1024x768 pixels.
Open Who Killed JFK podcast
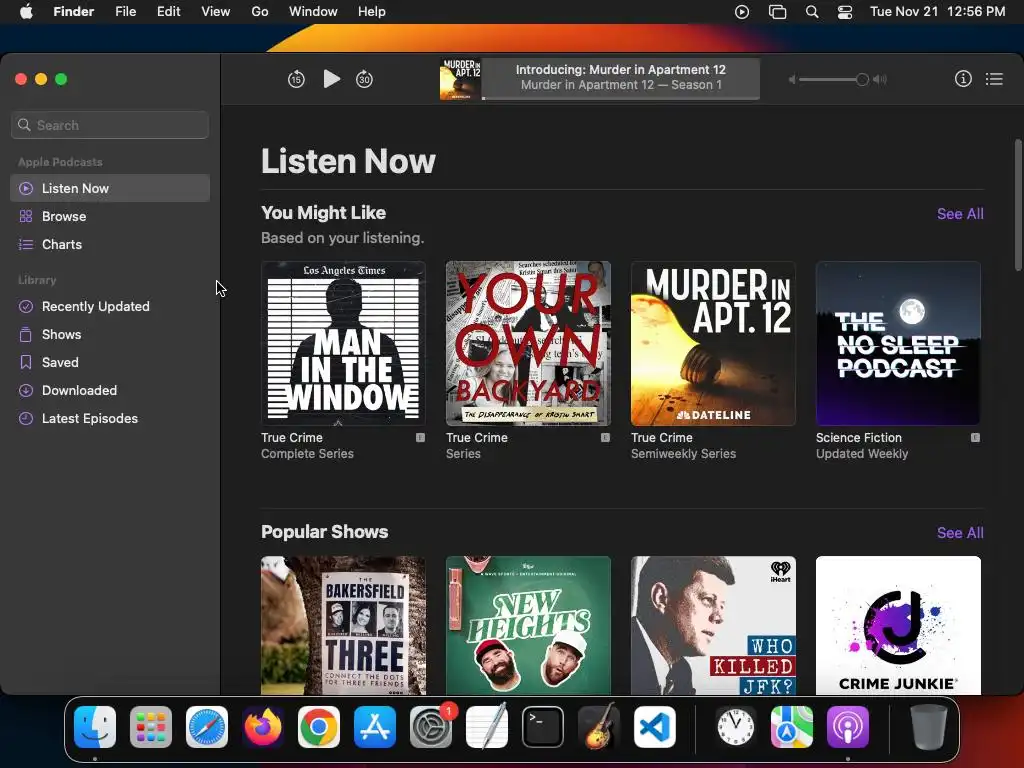pyautogui.click(x=713, y=626)
